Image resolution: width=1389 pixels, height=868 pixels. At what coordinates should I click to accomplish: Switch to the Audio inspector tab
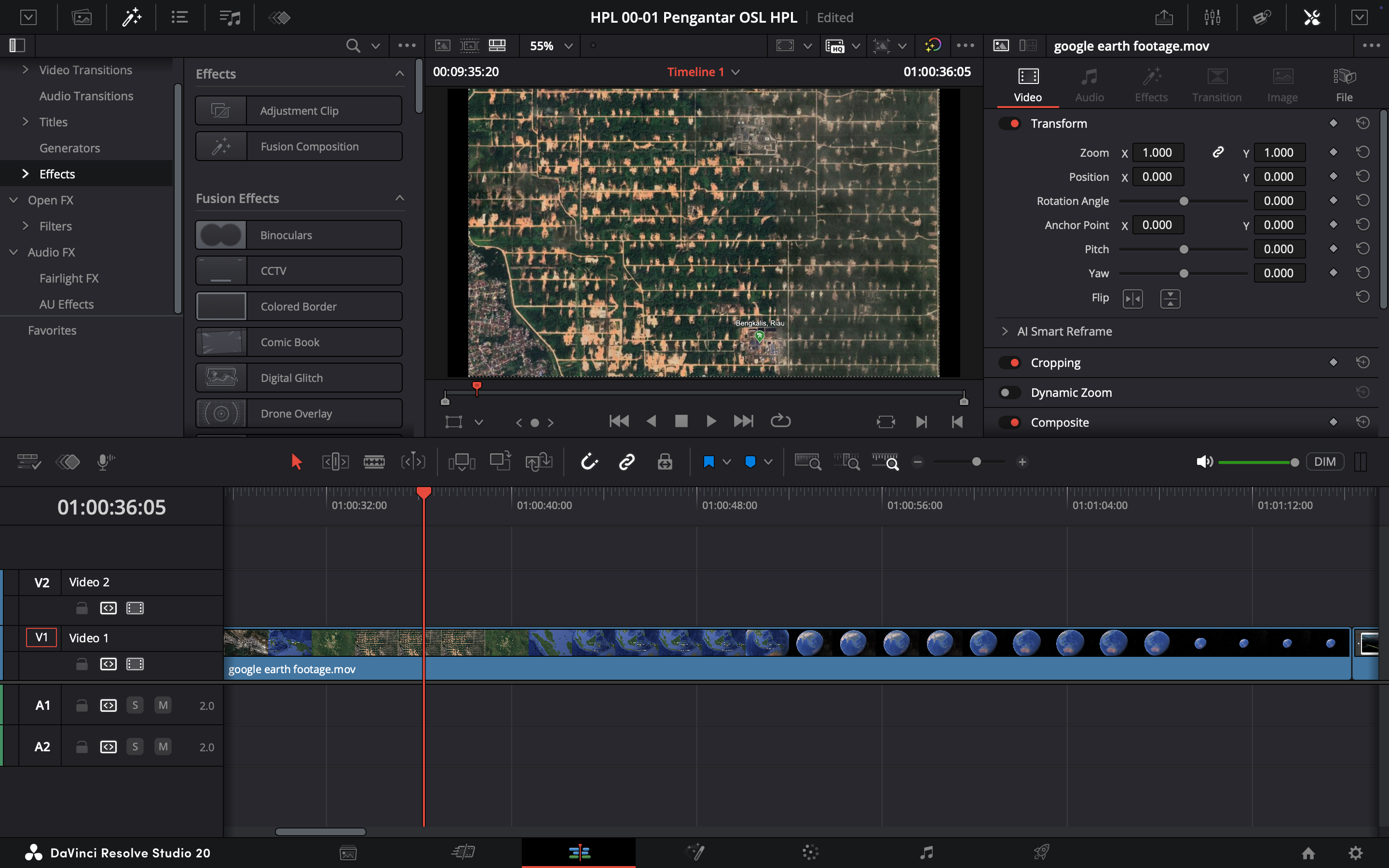[1089, 84]
